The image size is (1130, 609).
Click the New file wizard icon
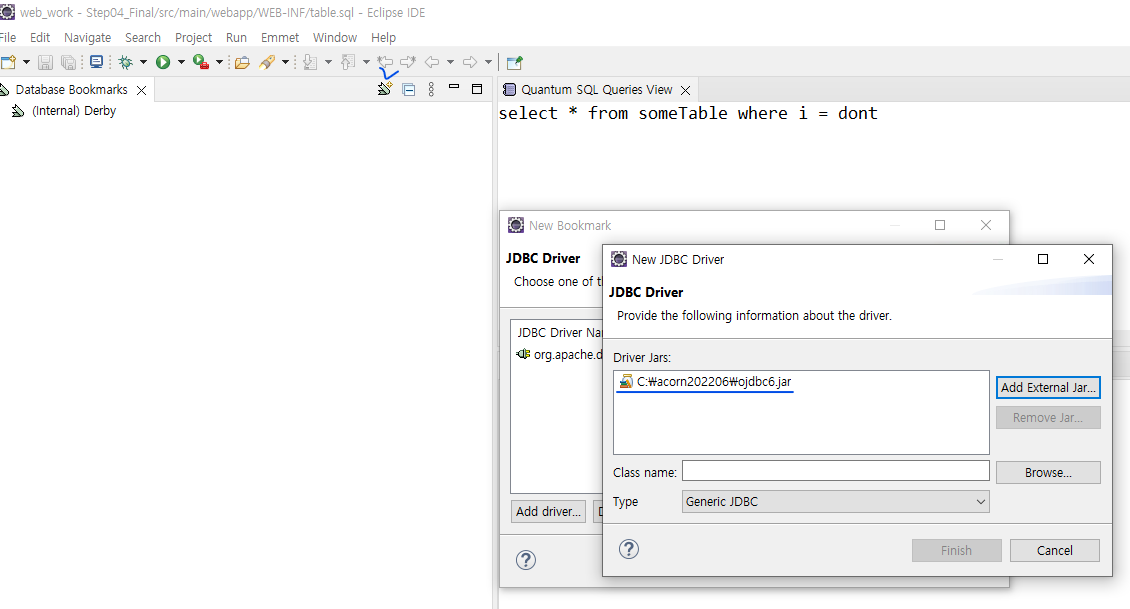[x=8, y=63]
